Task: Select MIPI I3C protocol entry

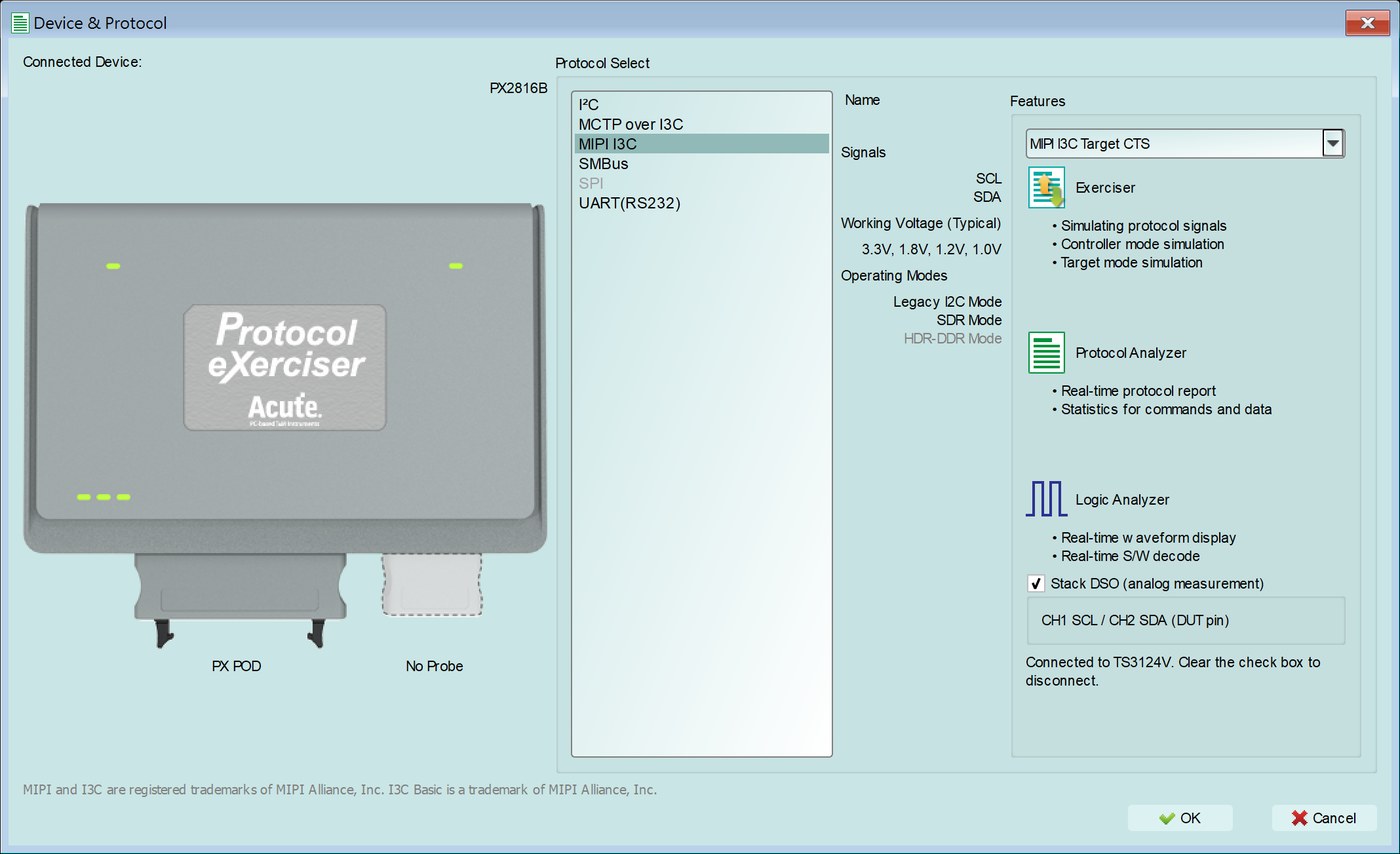Action: (x=701, y=144)
